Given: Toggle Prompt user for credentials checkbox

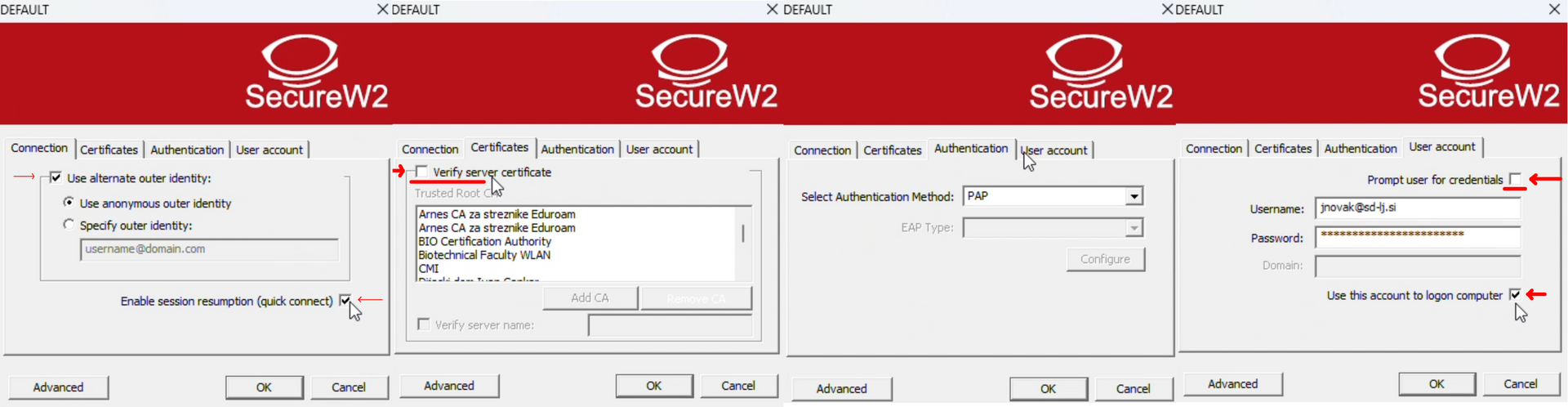Looking at the screenshot, I should point(1515,179).
